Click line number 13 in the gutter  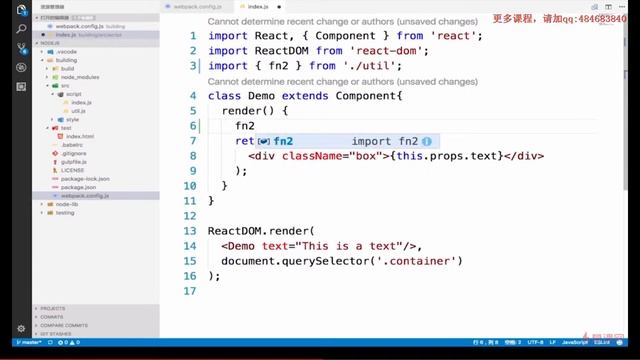tap(190, 231)
